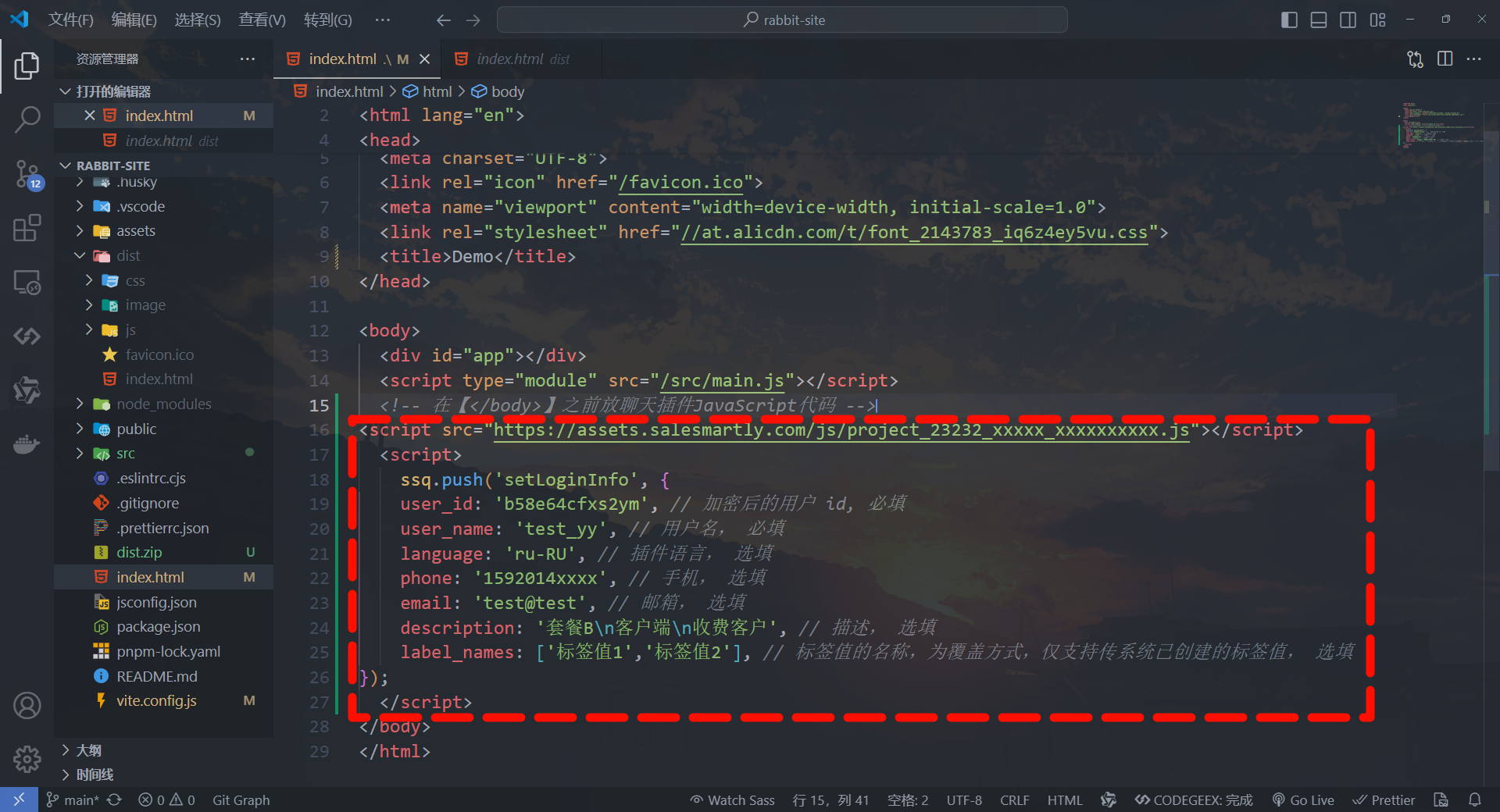Close the index.html editor tab
1500x812 pixels.
pos(424,59)
